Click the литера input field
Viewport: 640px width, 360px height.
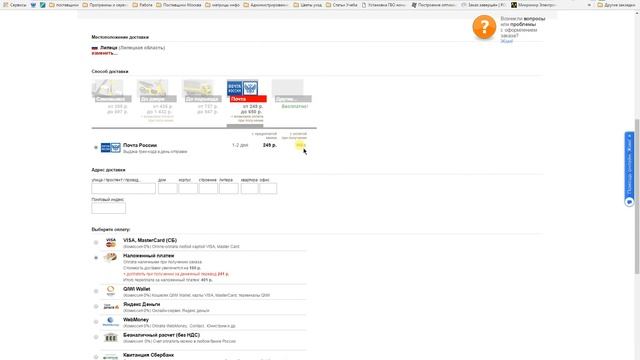click(229, 188)
